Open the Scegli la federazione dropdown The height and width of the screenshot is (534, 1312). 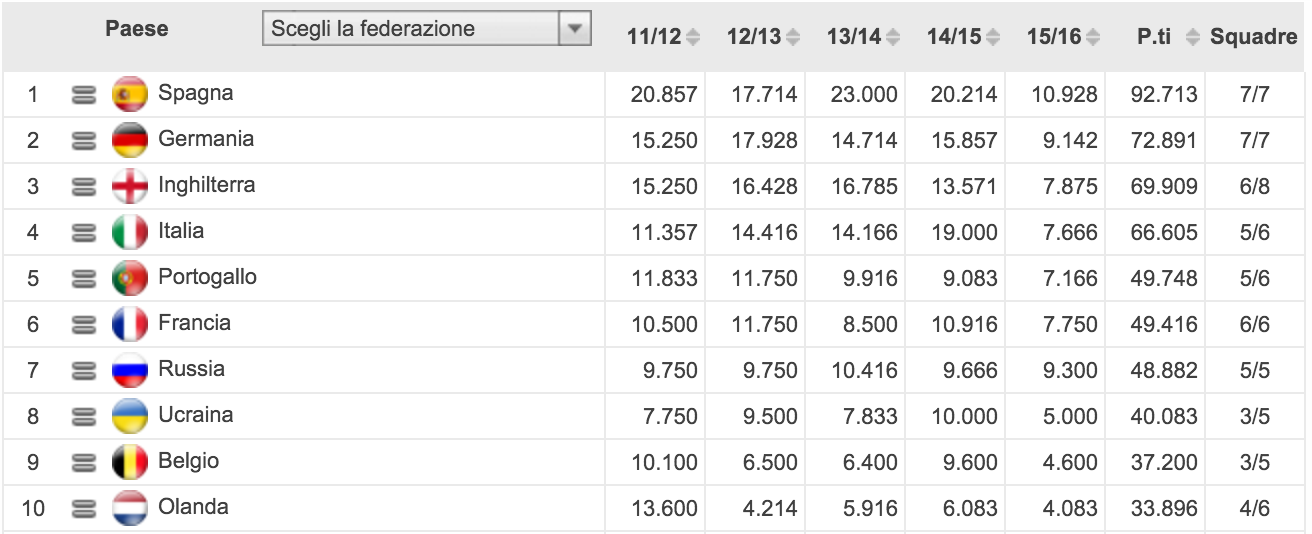[426, 29]
